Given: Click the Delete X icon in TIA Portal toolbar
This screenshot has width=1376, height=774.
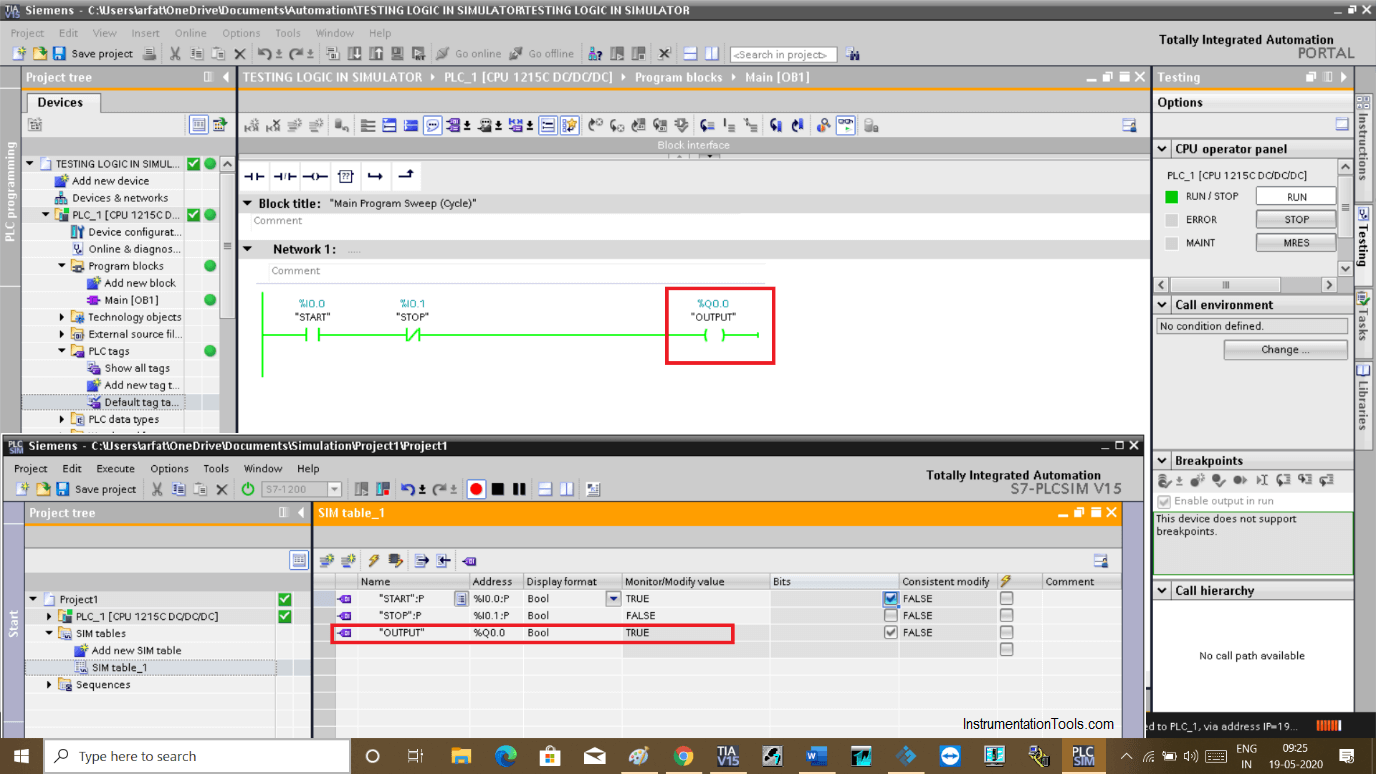Looking at the screenshot, I should click(x=239, y=54).
